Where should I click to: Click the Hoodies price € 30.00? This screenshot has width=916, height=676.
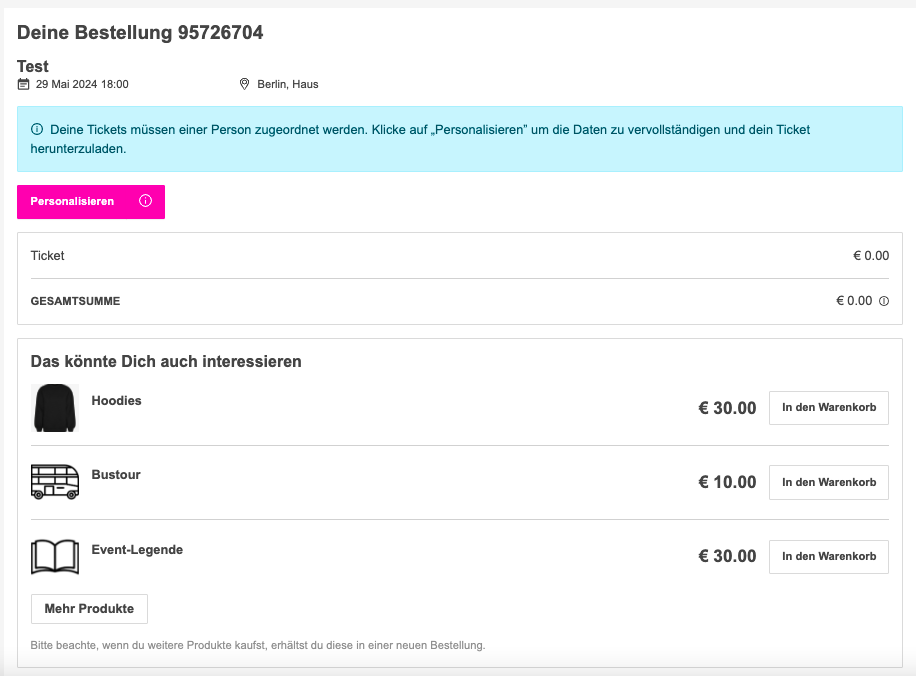point(727,408)
